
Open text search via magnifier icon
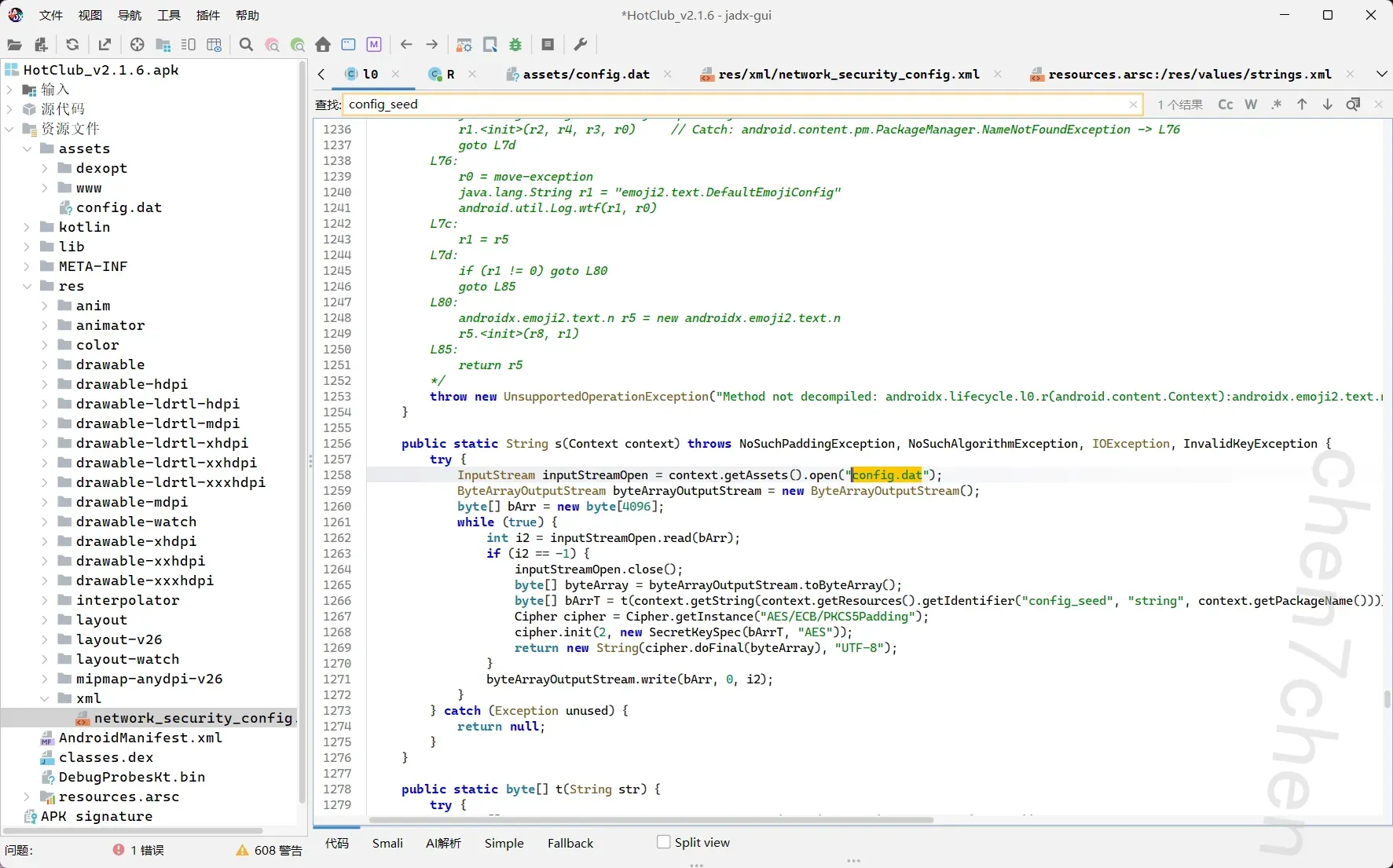246,45
